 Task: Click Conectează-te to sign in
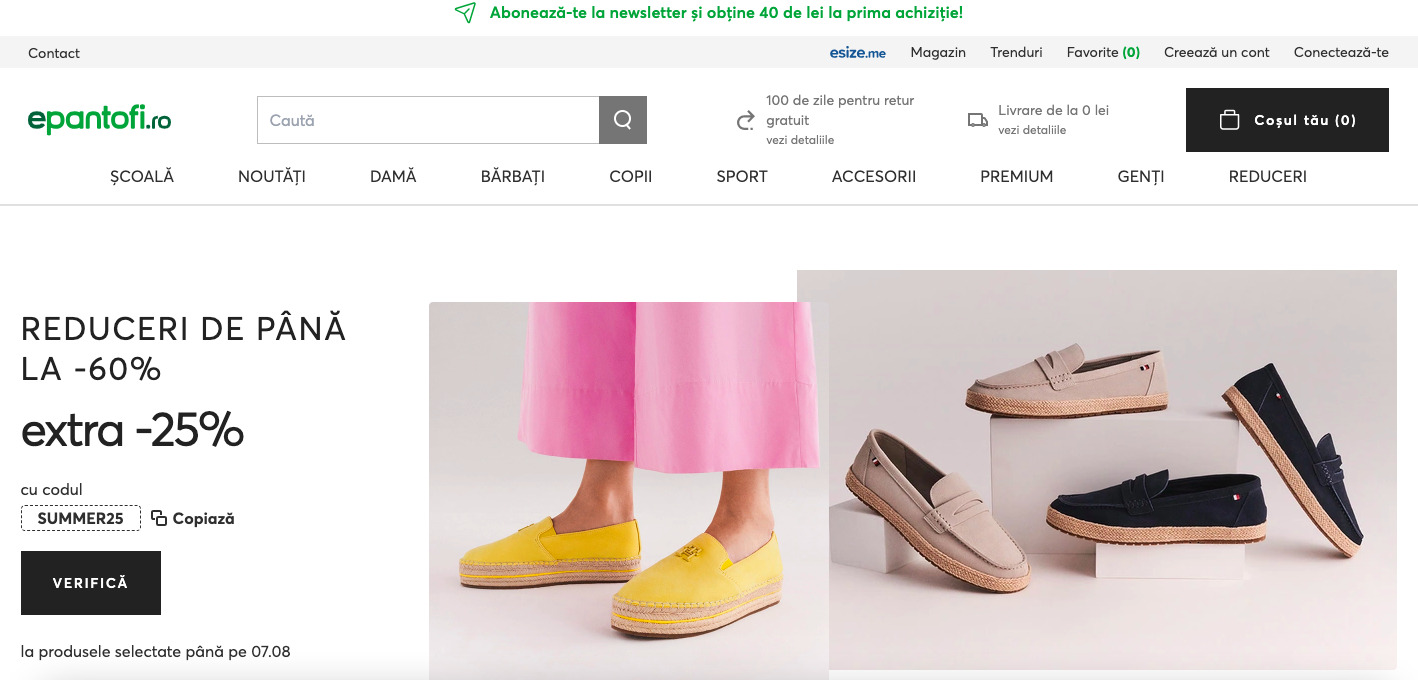click(x=1341, y=52)
